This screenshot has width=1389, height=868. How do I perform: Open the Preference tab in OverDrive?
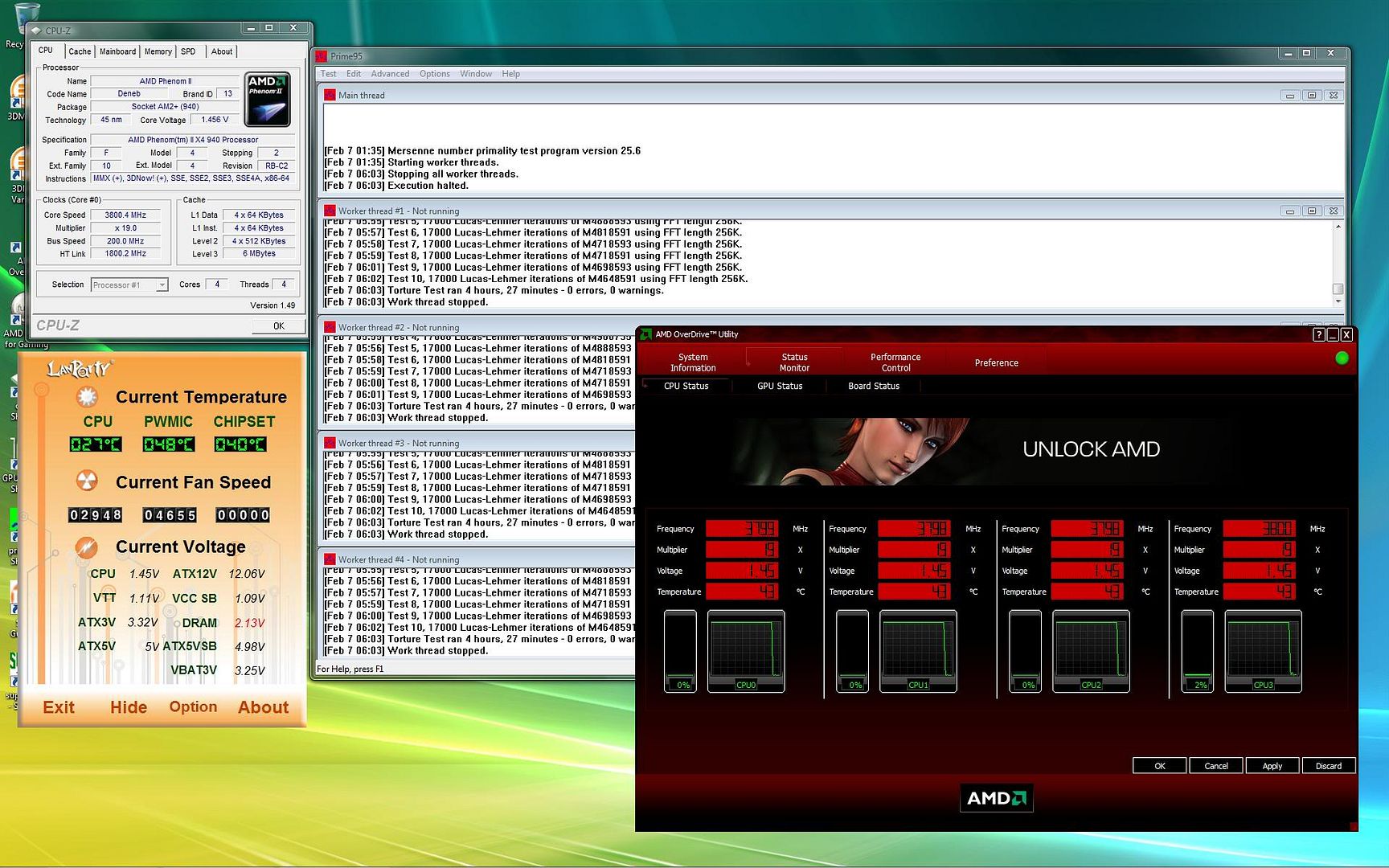click(x=997, y=362)
